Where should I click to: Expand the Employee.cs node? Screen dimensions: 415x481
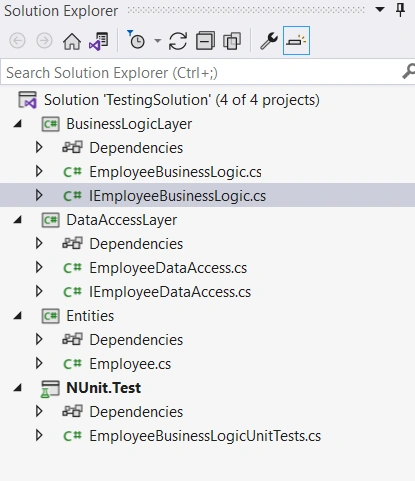39,363
